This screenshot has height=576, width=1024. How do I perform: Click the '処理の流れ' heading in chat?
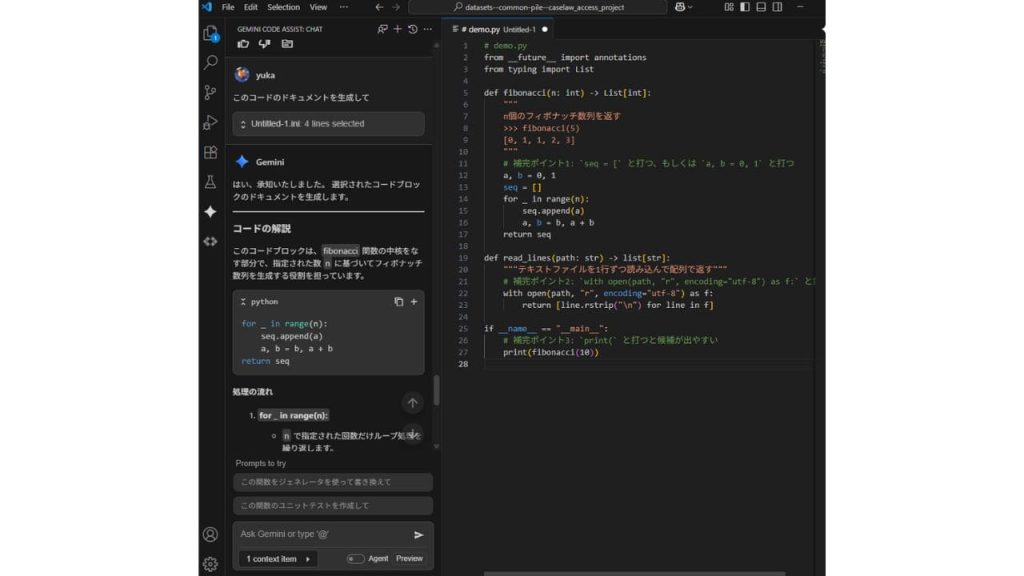click(253, 392)
